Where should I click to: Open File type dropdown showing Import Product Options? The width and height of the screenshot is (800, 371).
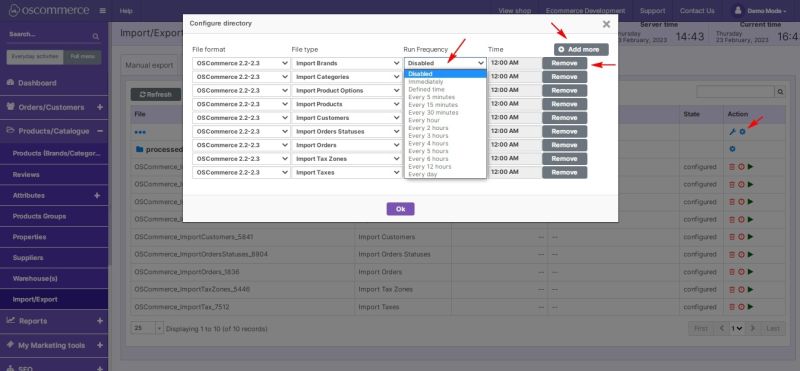(x=346, y=90)
